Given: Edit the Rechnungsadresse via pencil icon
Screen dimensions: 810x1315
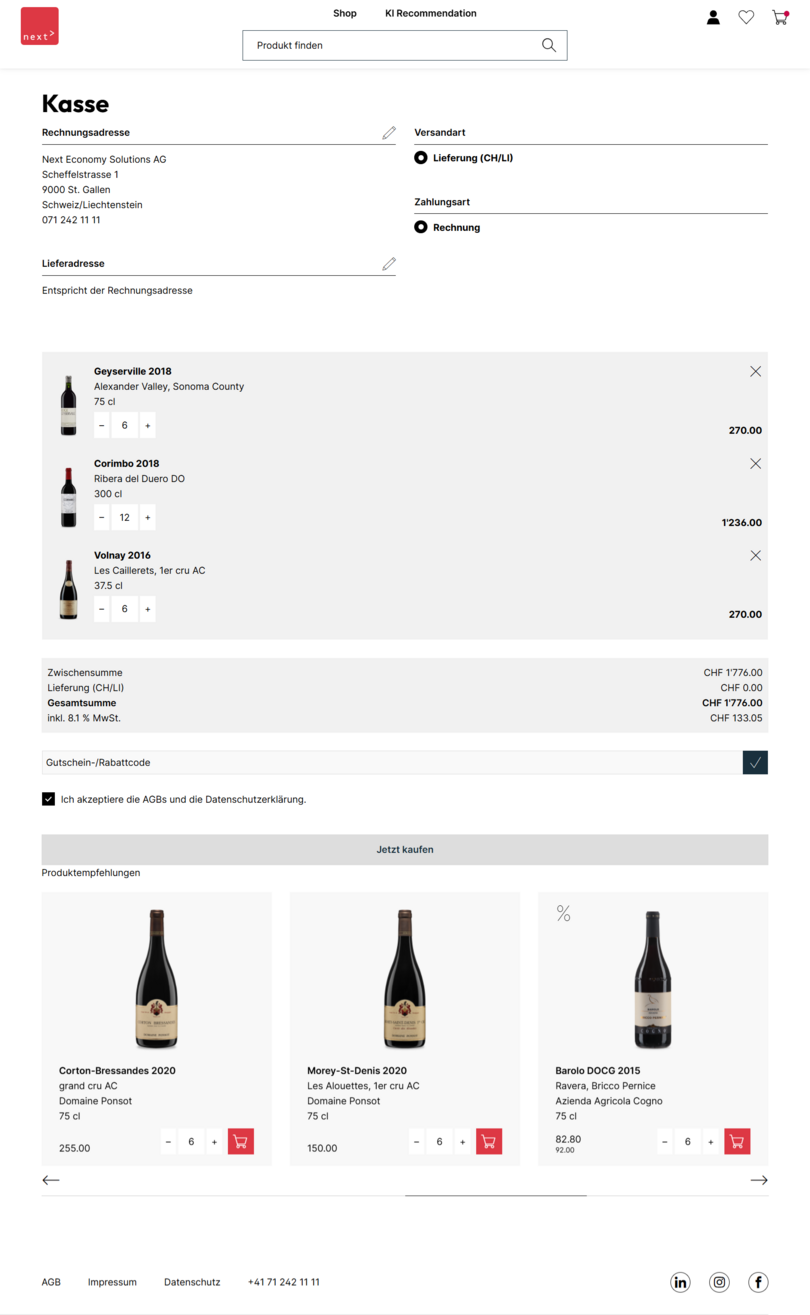Looking at the screenshot, I should [x=389, y=131].
